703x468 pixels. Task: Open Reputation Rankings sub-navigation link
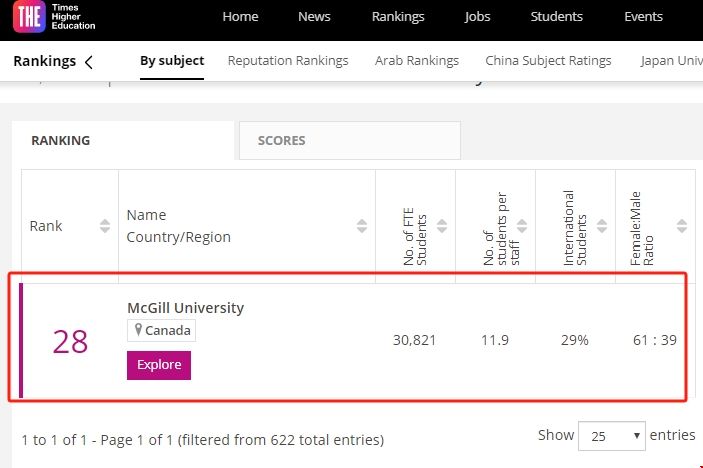coord(288,61)
